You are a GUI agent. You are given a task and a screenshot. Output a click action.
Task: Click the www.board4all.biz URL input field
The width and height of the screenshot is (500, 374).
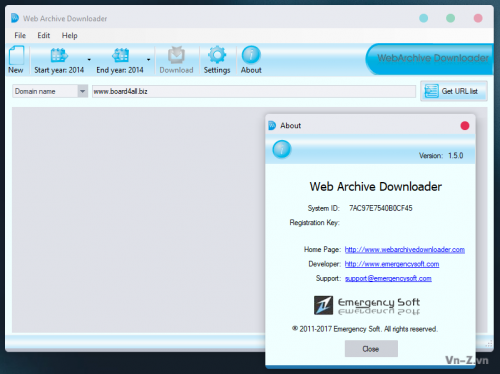254,91
